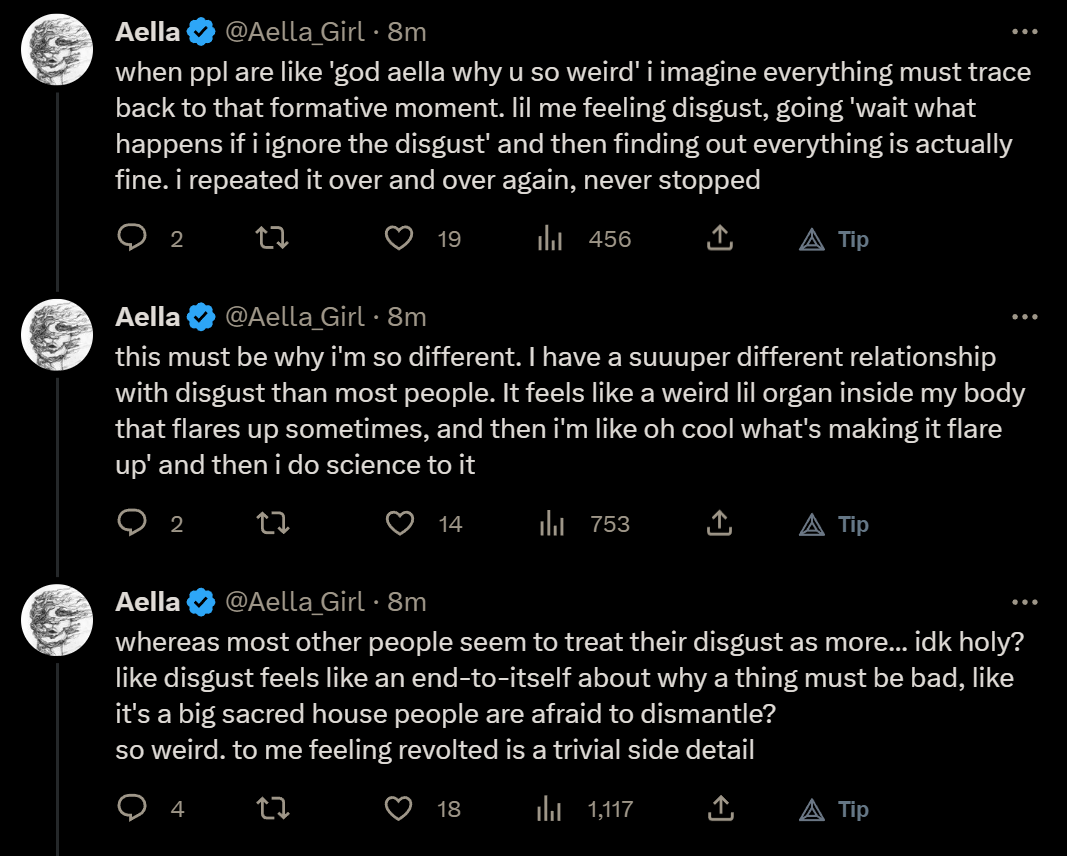Tip the author on the first tweet
This screenshot has width=1067, height=856.
[834, 240]
